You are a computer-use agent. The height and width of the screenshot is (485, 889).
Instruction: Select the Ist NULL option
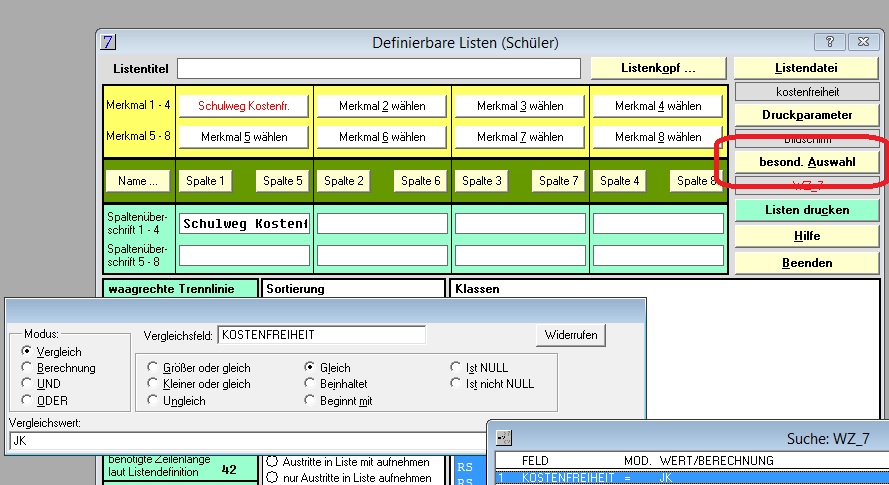point(455,367)
